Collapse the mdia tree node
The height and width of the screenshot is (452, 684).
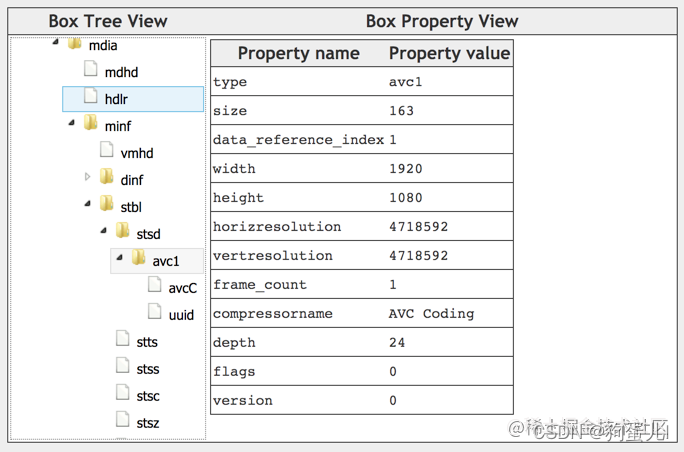pos(55,42)
